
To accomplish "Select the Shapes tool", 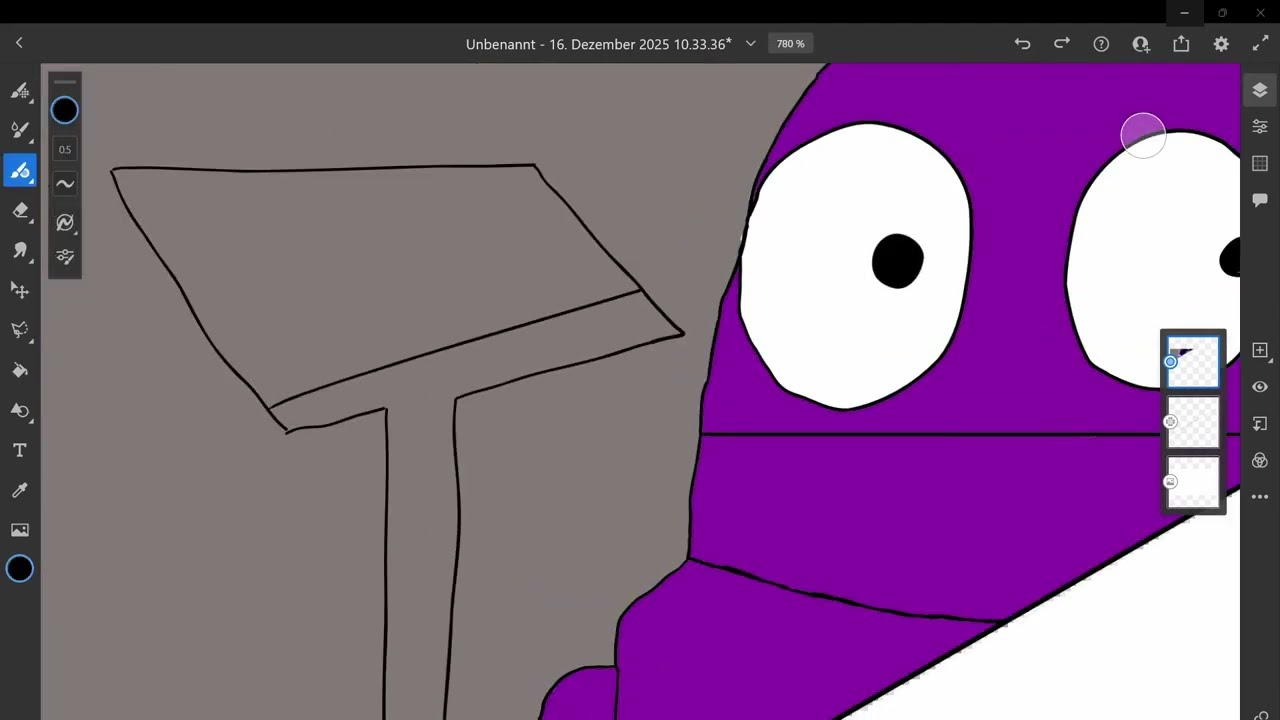I will point(20,410).
